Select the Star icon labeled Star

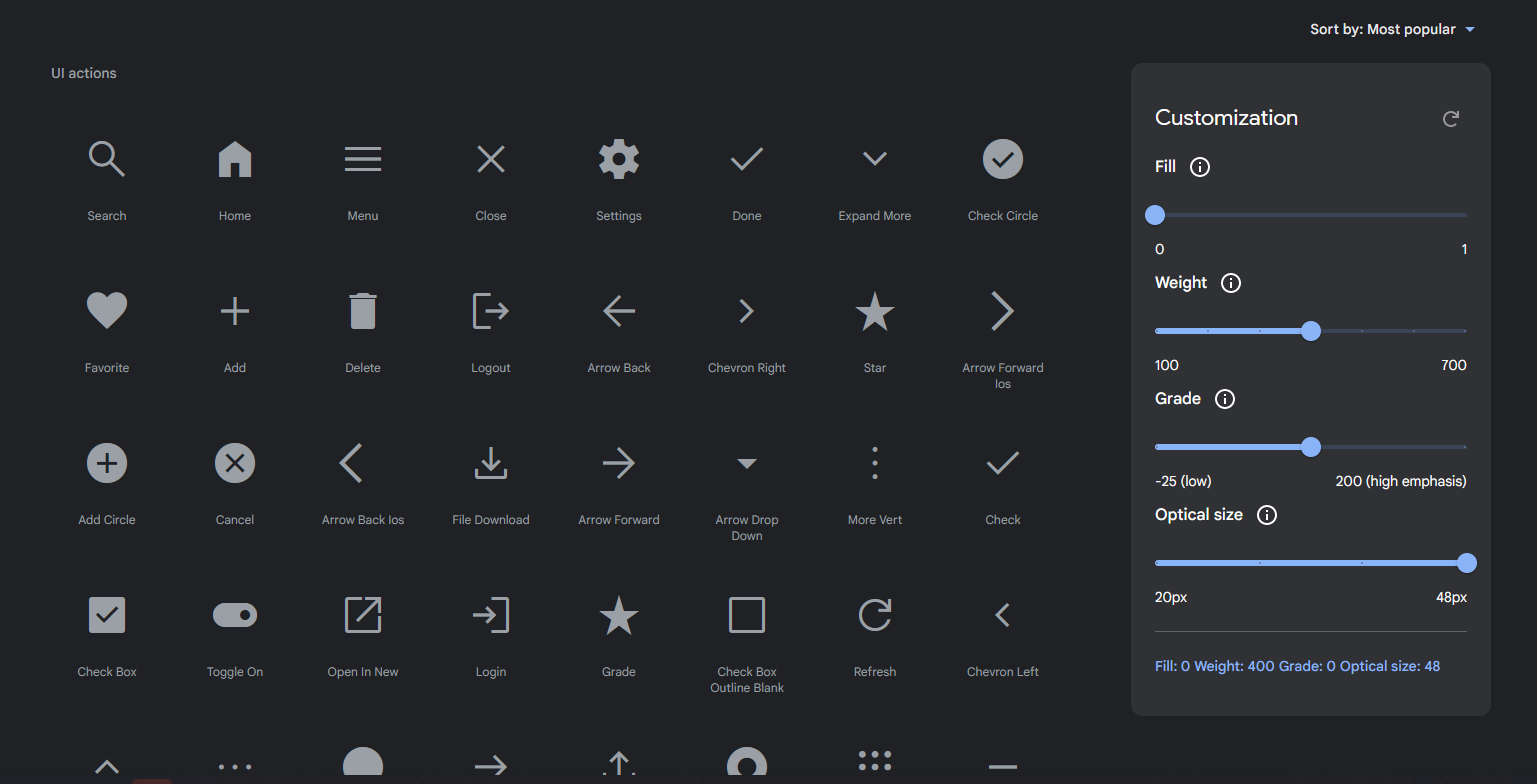pos(875,311)
